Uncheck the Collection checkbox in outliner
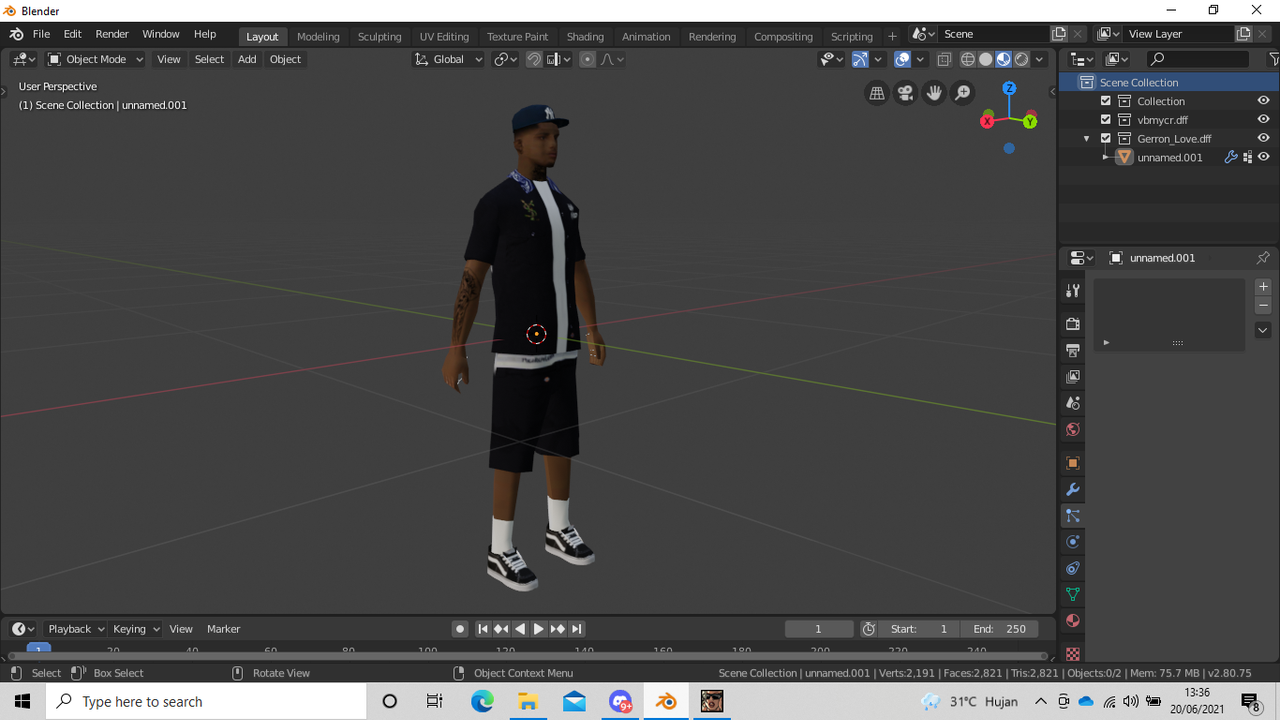This screenshot has height=720, width=1280. [1106, 101]
